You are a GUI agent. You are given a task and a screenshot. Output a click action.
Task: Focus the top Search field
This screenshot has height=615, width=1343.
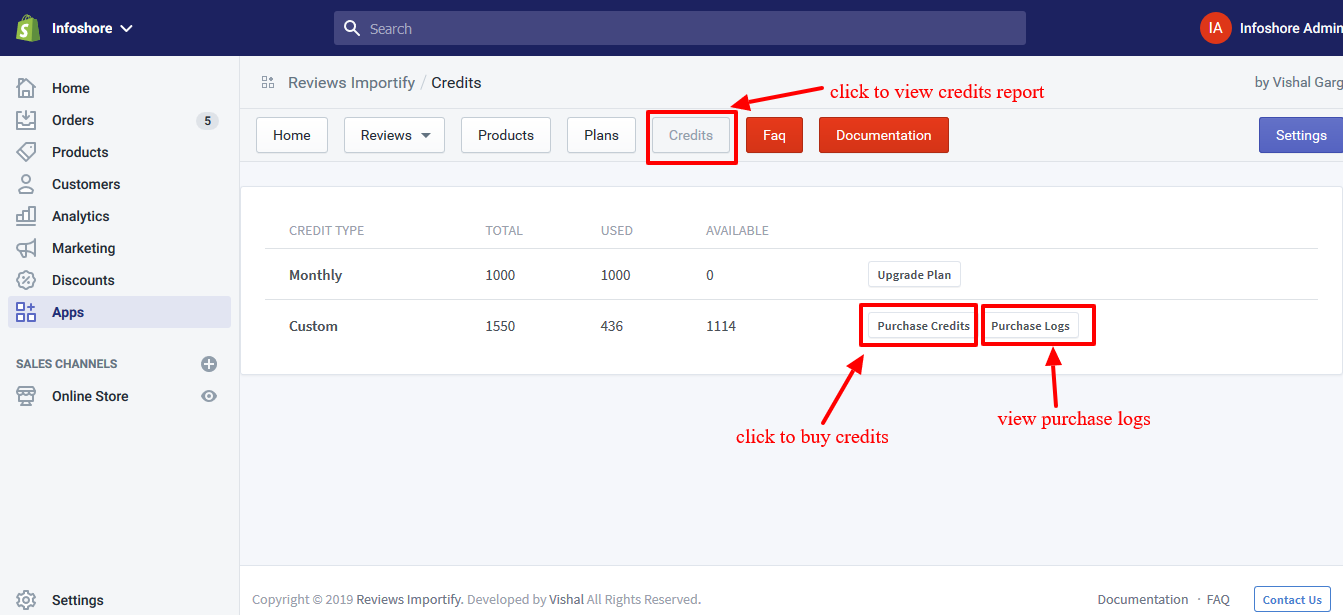point(680,28)
